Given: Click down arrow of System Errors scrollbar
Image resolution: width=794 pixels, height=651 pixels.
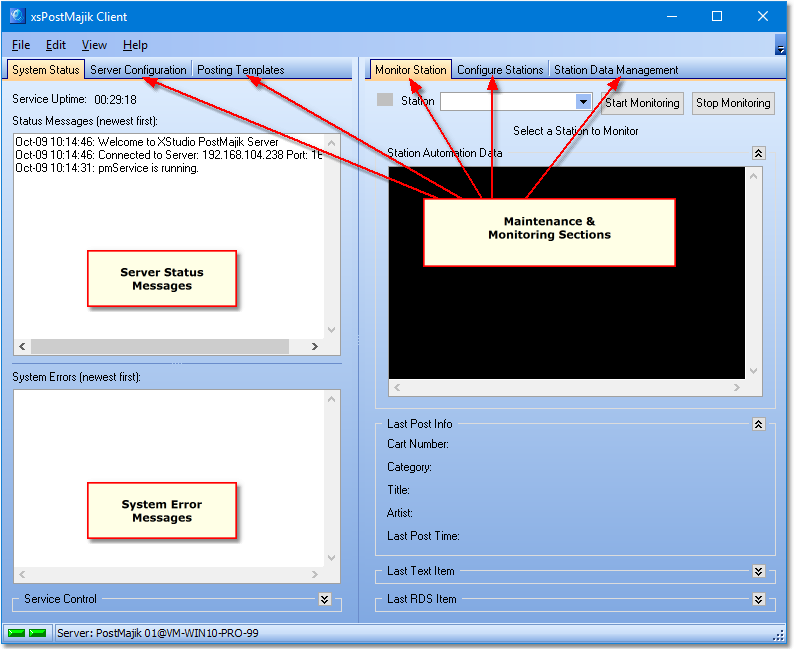Looking at the screenshot, I should 332,558.
